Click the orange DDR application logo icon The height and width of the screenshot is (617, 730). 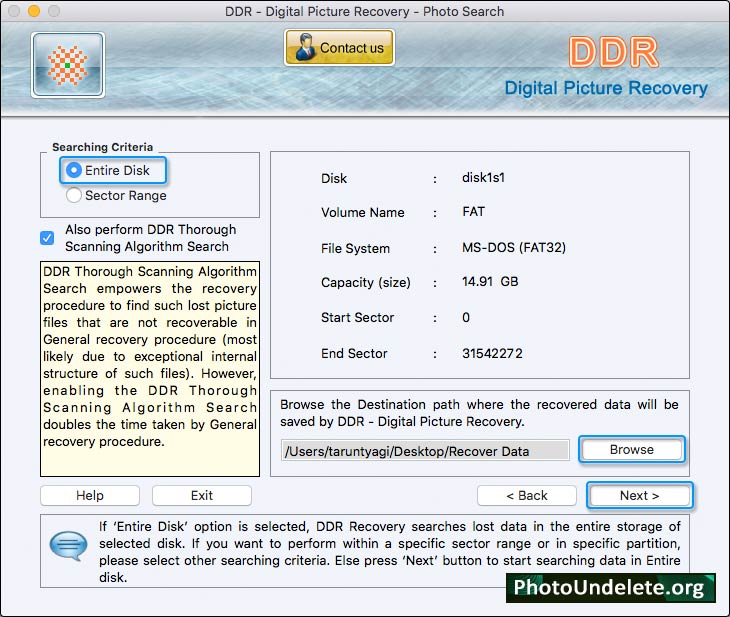pyautogui.click(x=68, y=65)
